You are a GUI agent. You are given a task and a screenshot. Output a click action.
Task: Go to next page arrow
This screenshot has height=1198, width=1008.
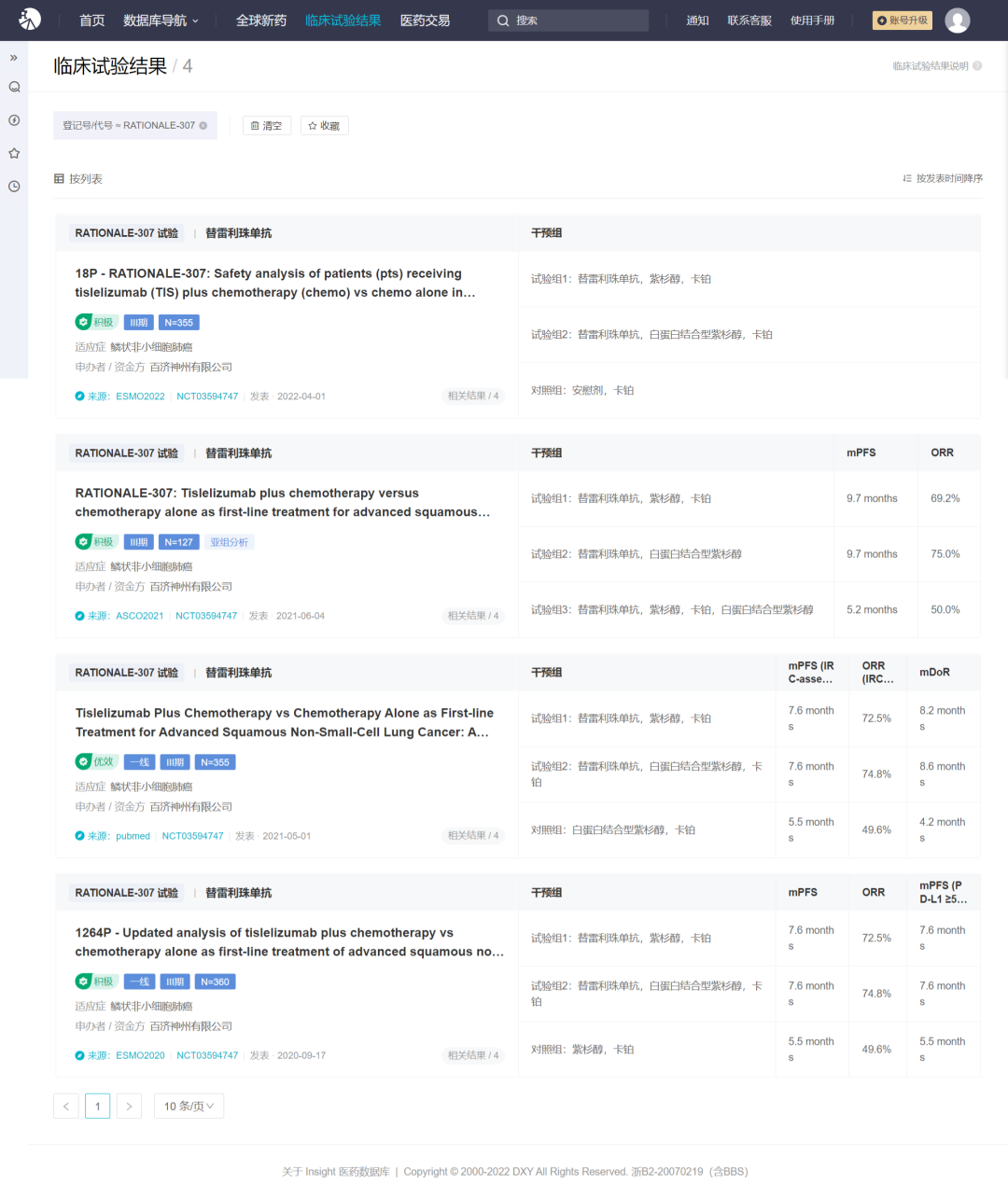click(129, 1106)
